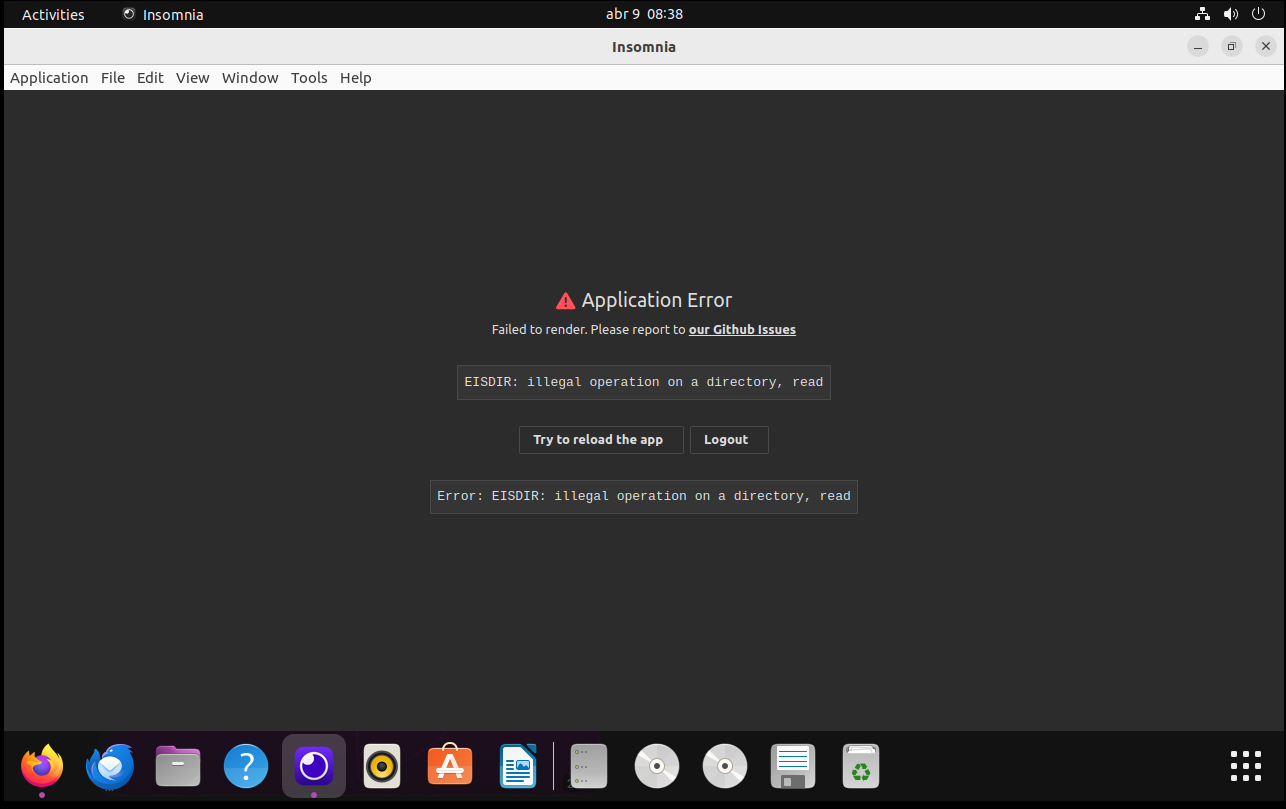Follow the our Github Issues link
Viewport: 1286px width, 809px height.
click(742, 330)
